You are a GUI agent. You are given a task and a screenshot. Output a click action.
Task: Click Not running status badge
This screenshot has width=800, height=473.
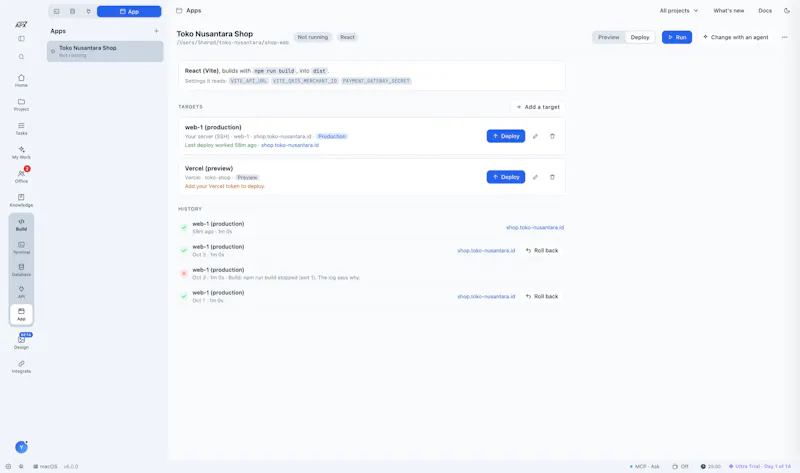coord(313,37)
